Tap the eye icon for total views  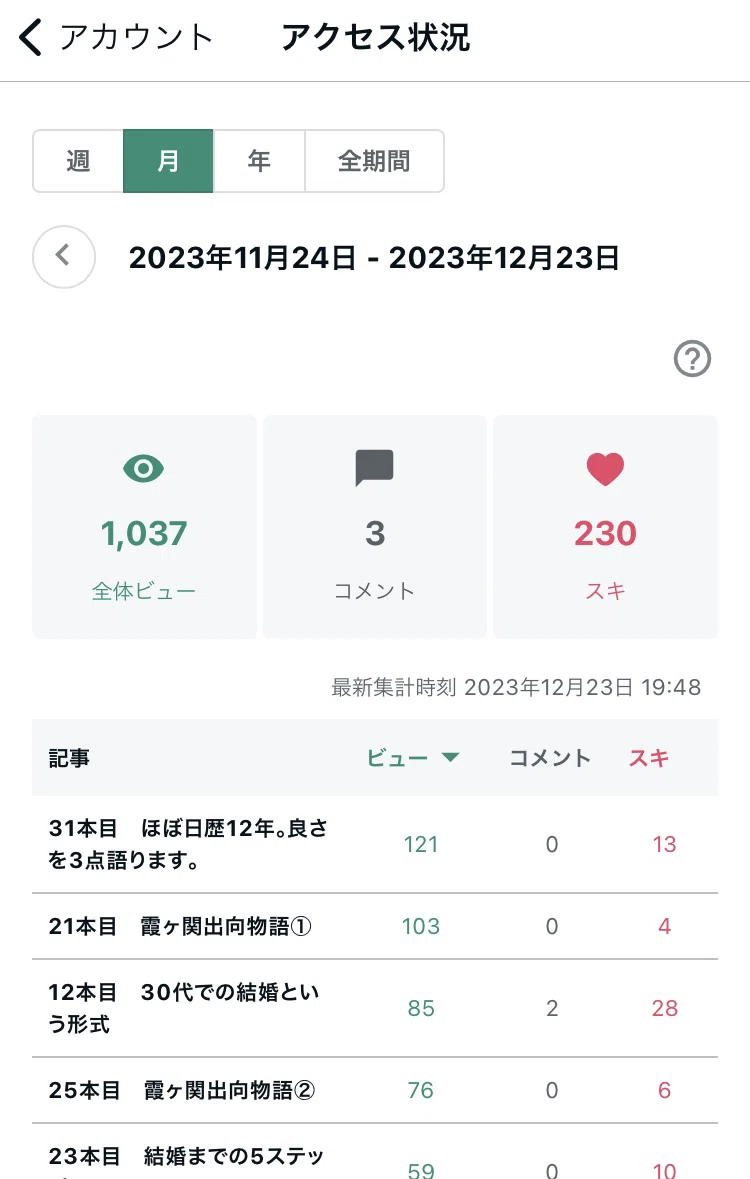tap(144, 468)
